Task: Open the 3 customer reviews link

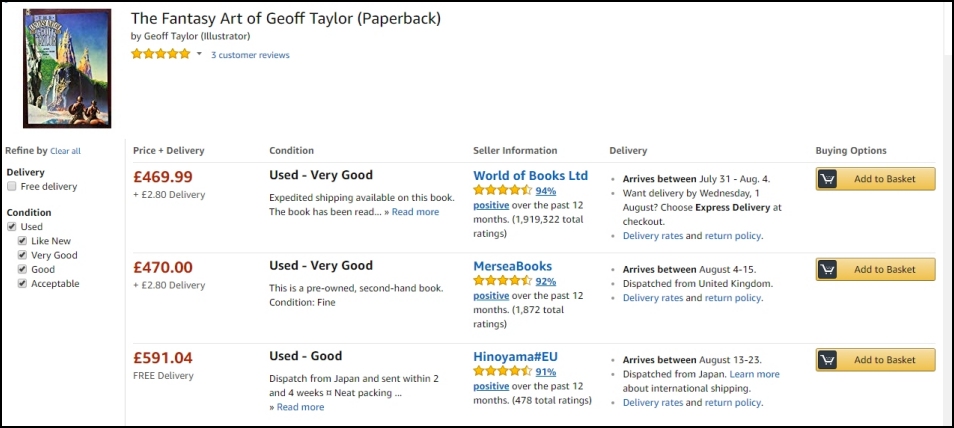Action: [250, 55]
